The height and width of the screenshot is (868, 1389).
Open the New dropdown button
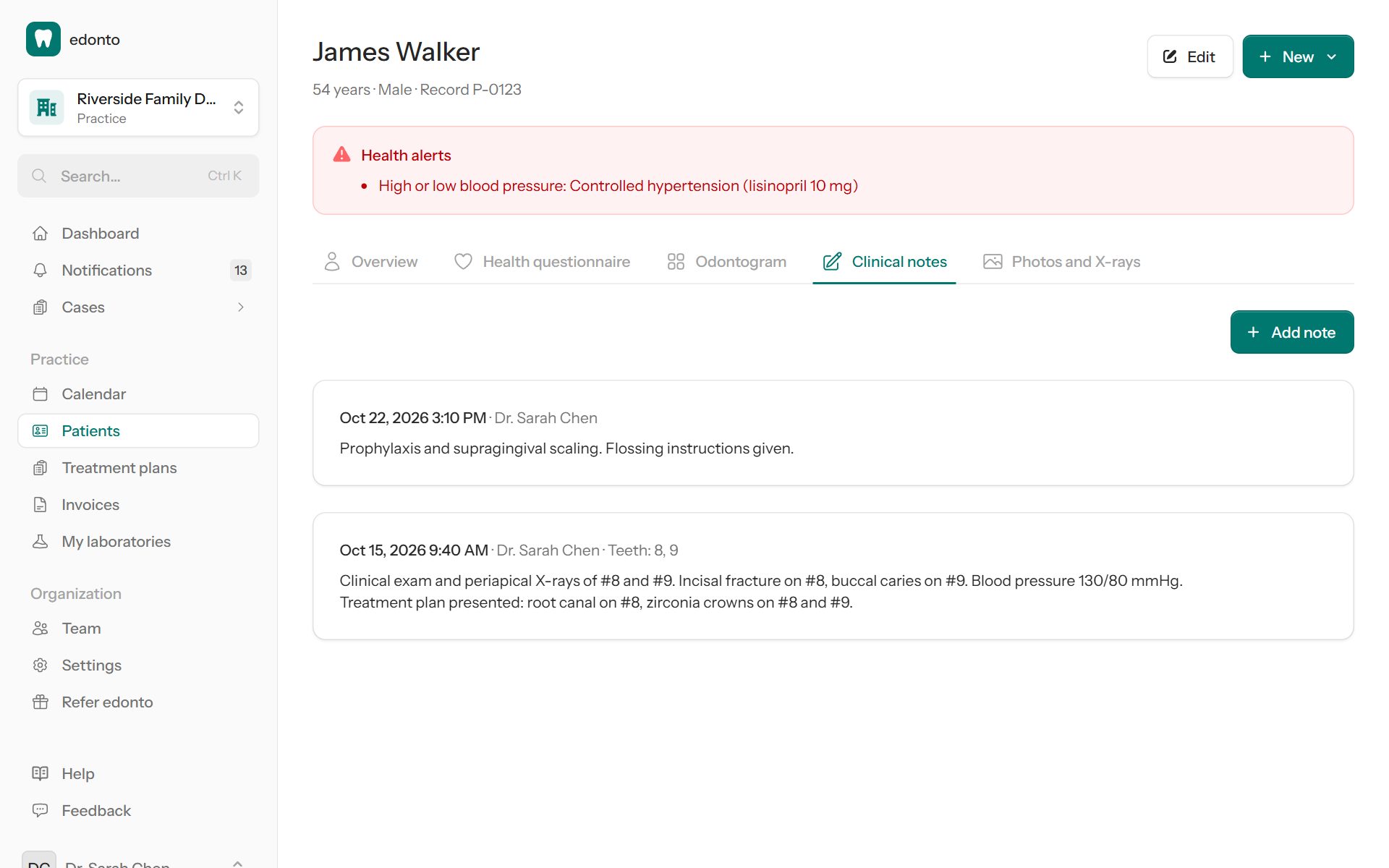pyautogui.click(x=1298, y=56)
